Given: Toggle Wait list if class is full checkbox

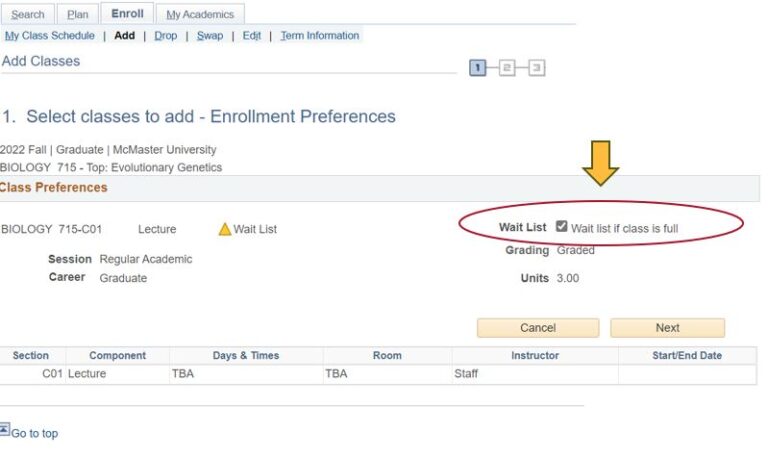Looking at the screenshot, I should pos(562,227).
